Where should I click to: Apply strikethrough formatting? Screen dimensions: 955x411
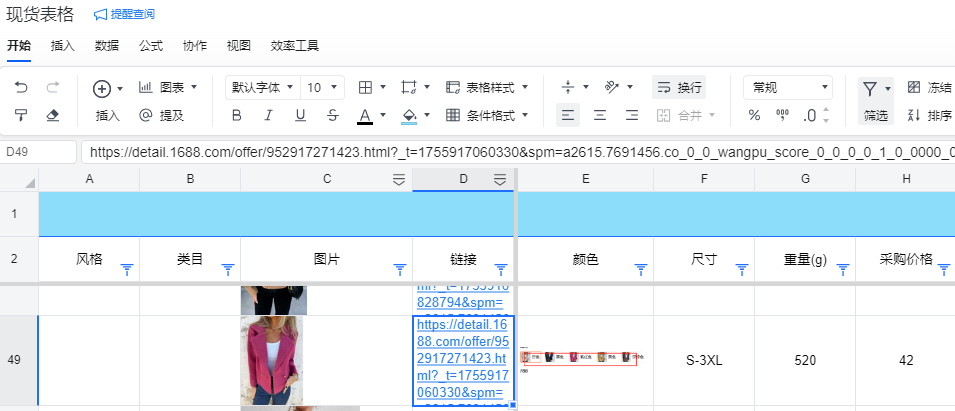point(332,116)
